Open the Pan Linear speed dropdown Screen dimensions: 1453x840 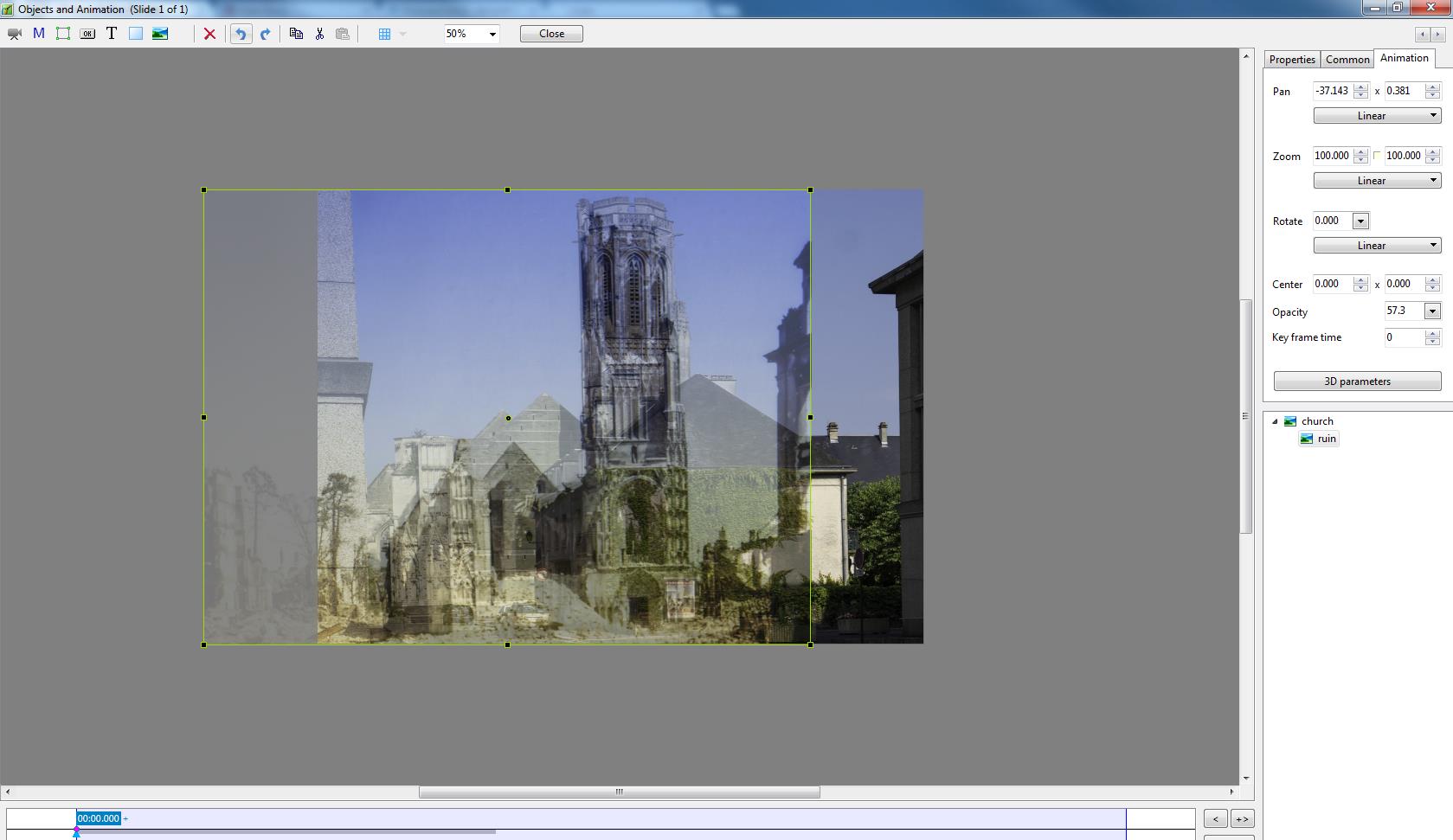pos(1377,116)
